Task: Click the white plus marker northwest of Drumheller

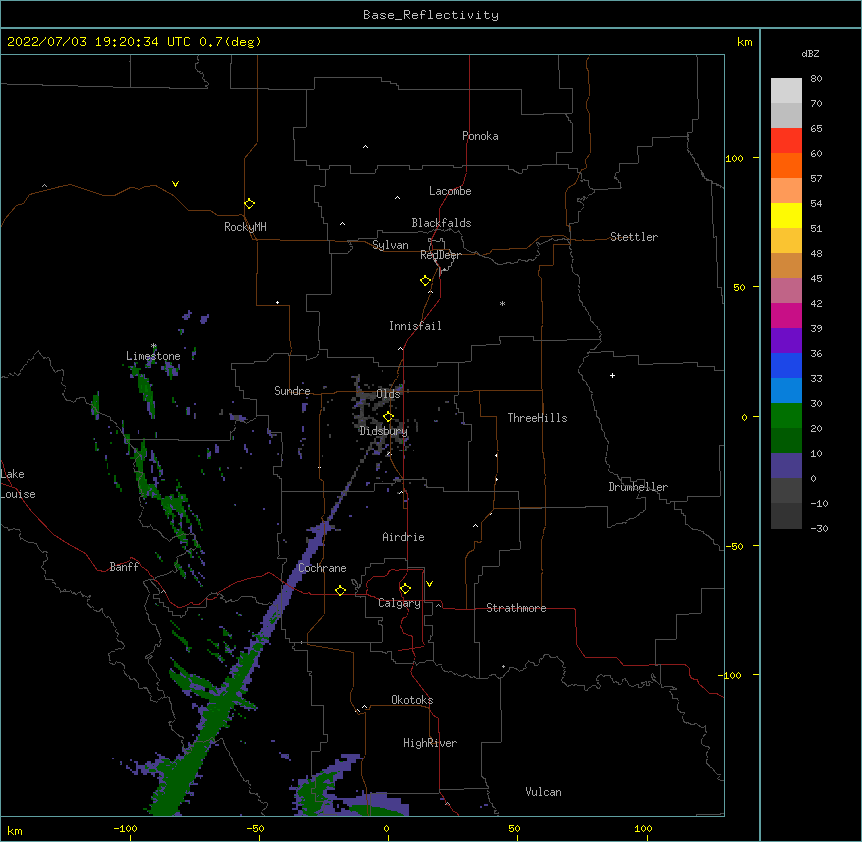Action: click(612, 375)
